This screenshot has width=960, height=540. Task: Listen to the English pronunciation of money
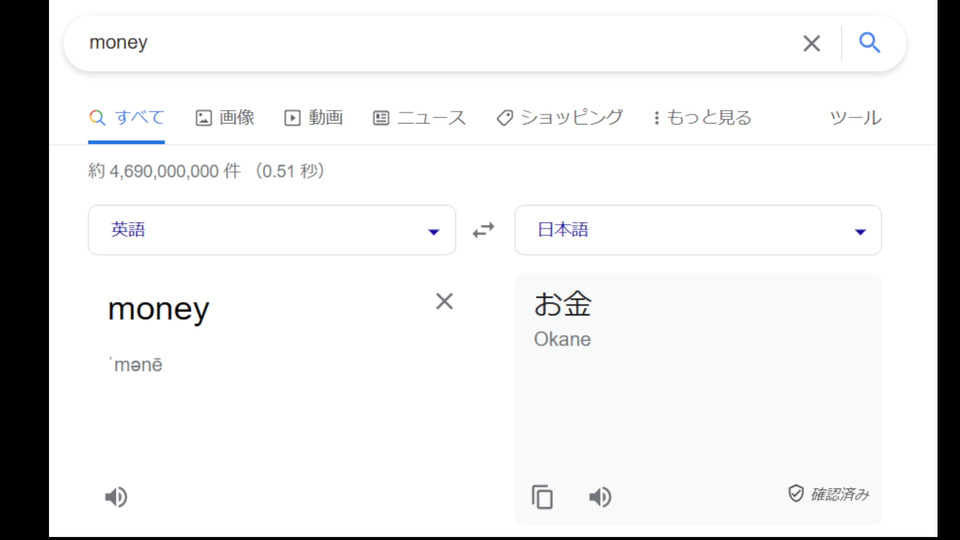coord(116,497)
